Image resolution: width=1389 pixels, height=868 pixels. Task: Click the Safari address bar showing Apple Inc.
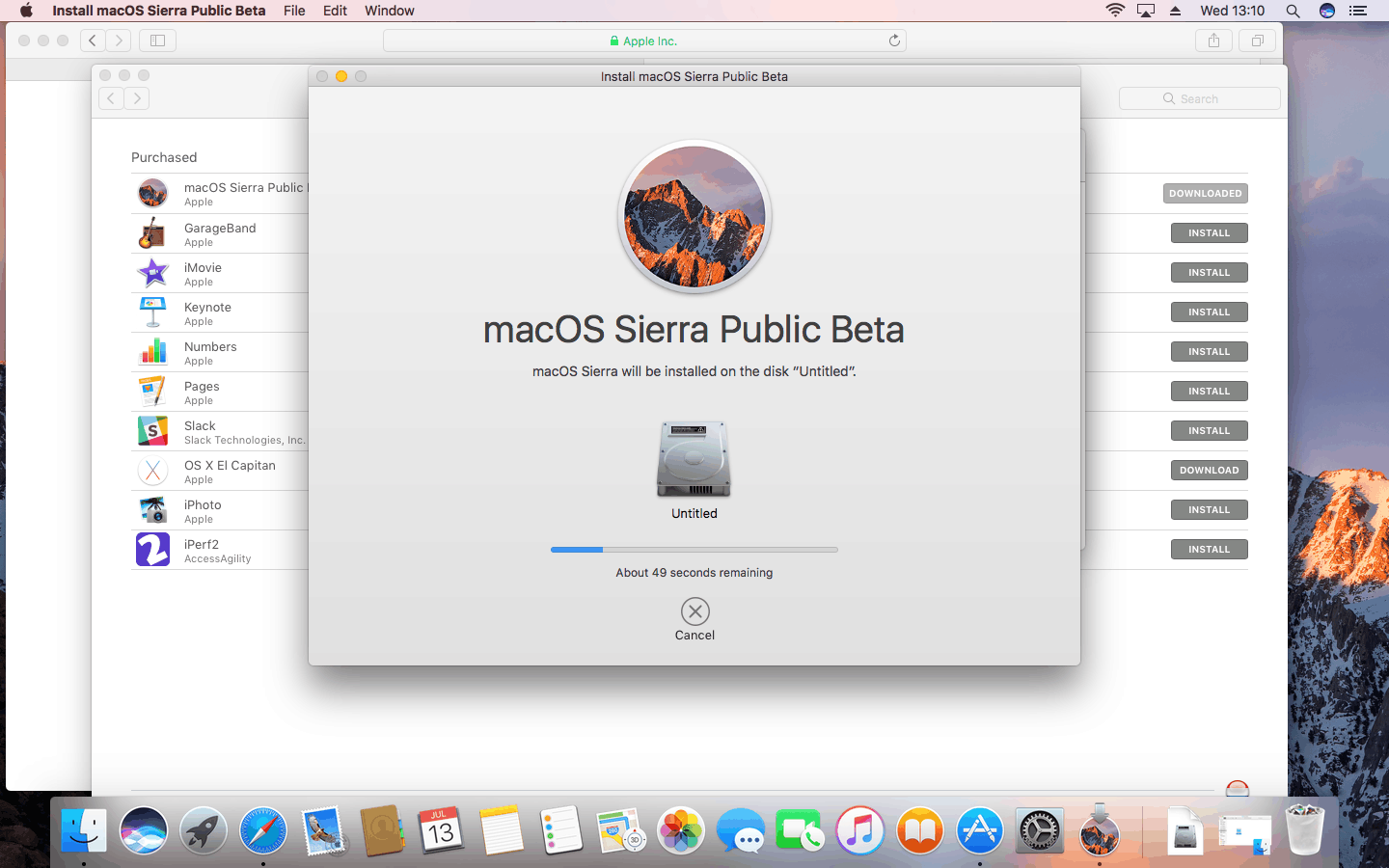point(644,41)
